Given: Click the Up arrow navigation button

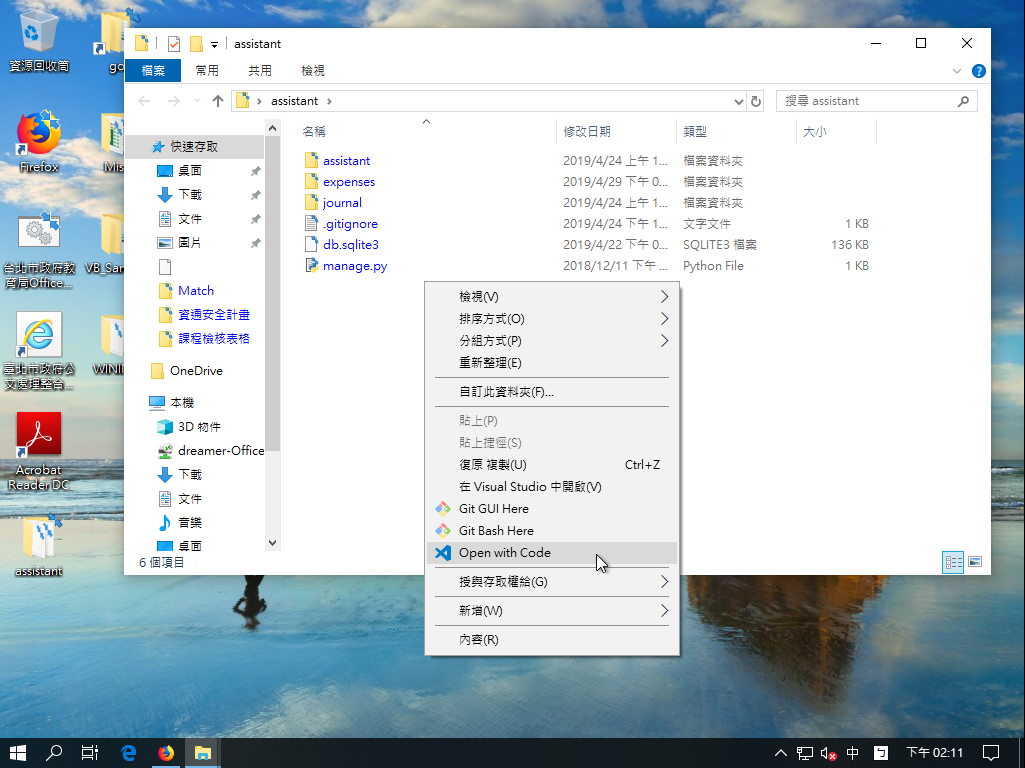Looking at the screenshot, I should tap(218, 101).
